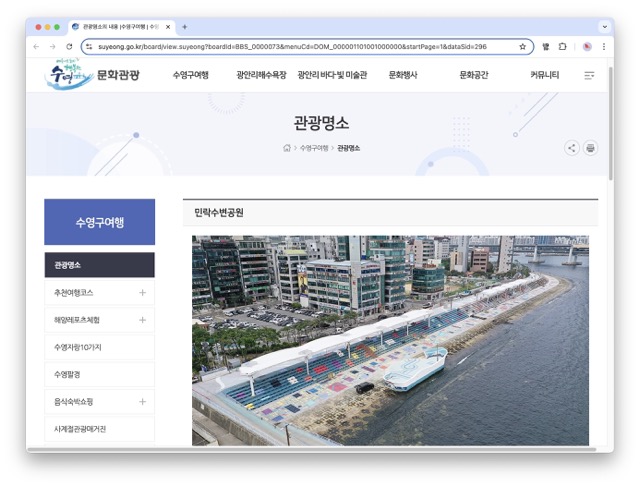Click the 음식숙박쇼핑 sidebar label
Screen dimensions: 640x487
point(73,402)
